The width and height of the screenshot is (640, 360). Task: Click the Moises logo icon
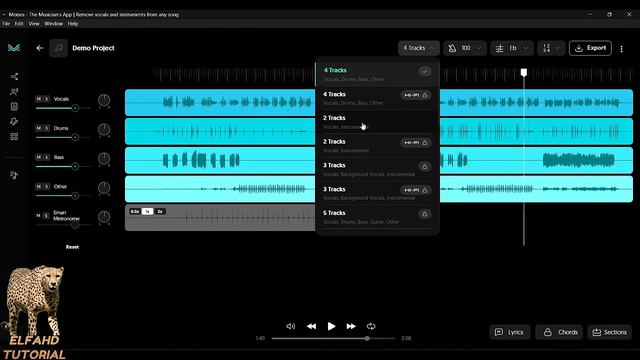coord(14,48)
